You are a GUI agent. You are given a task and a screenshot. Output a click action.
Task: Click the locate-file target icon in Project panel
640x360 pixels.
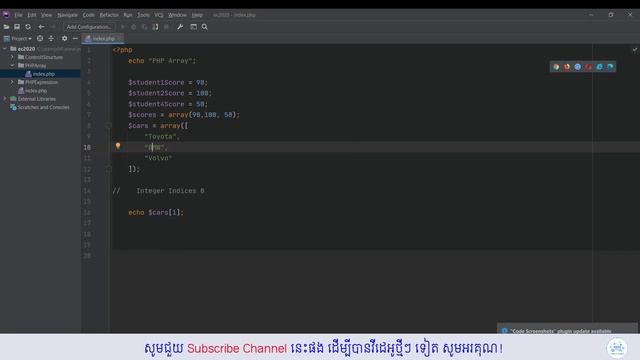coord(40,38)
